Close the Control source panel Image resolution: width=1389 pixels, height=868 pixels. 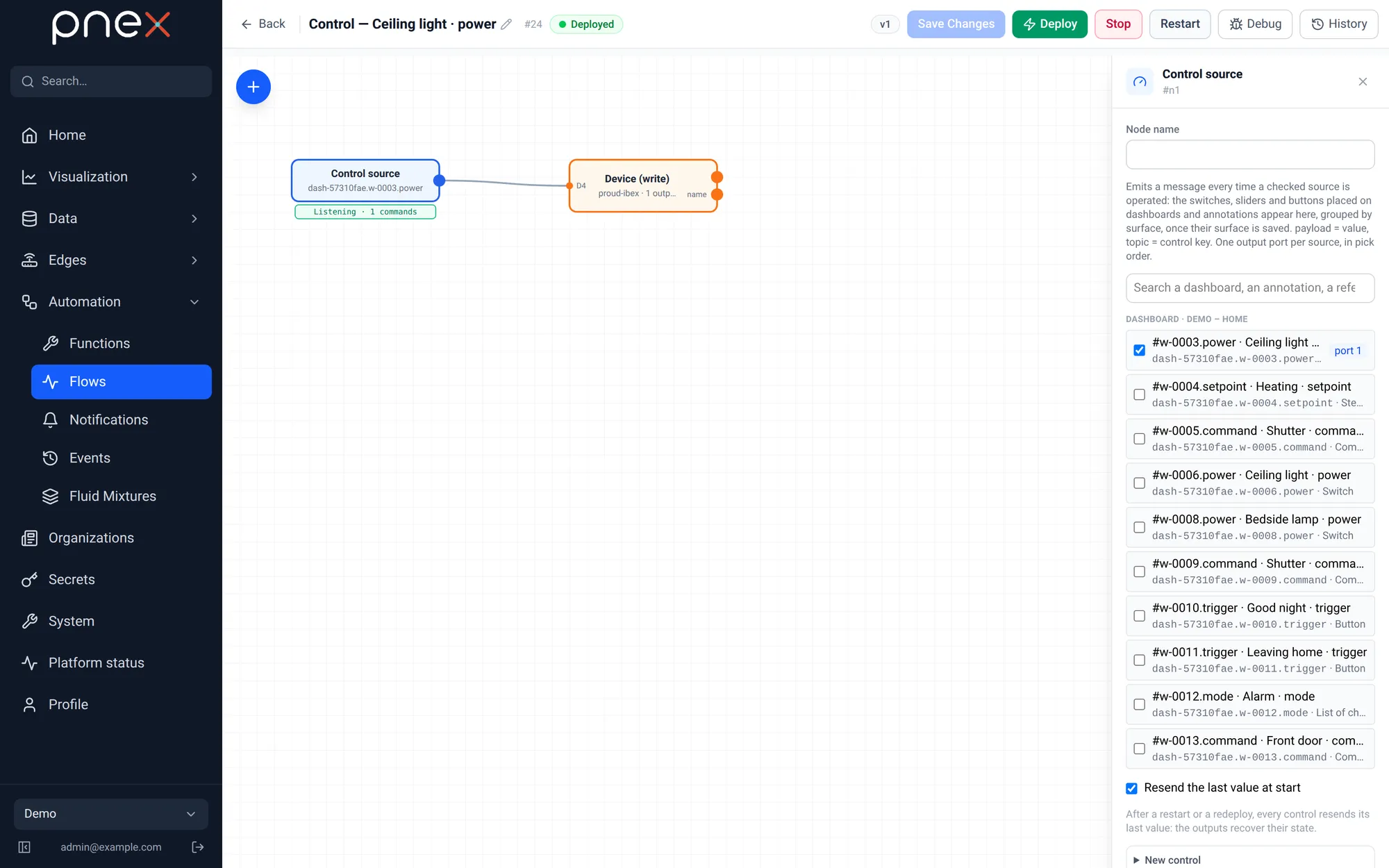pyautogui.click(x=1363, y=82)
